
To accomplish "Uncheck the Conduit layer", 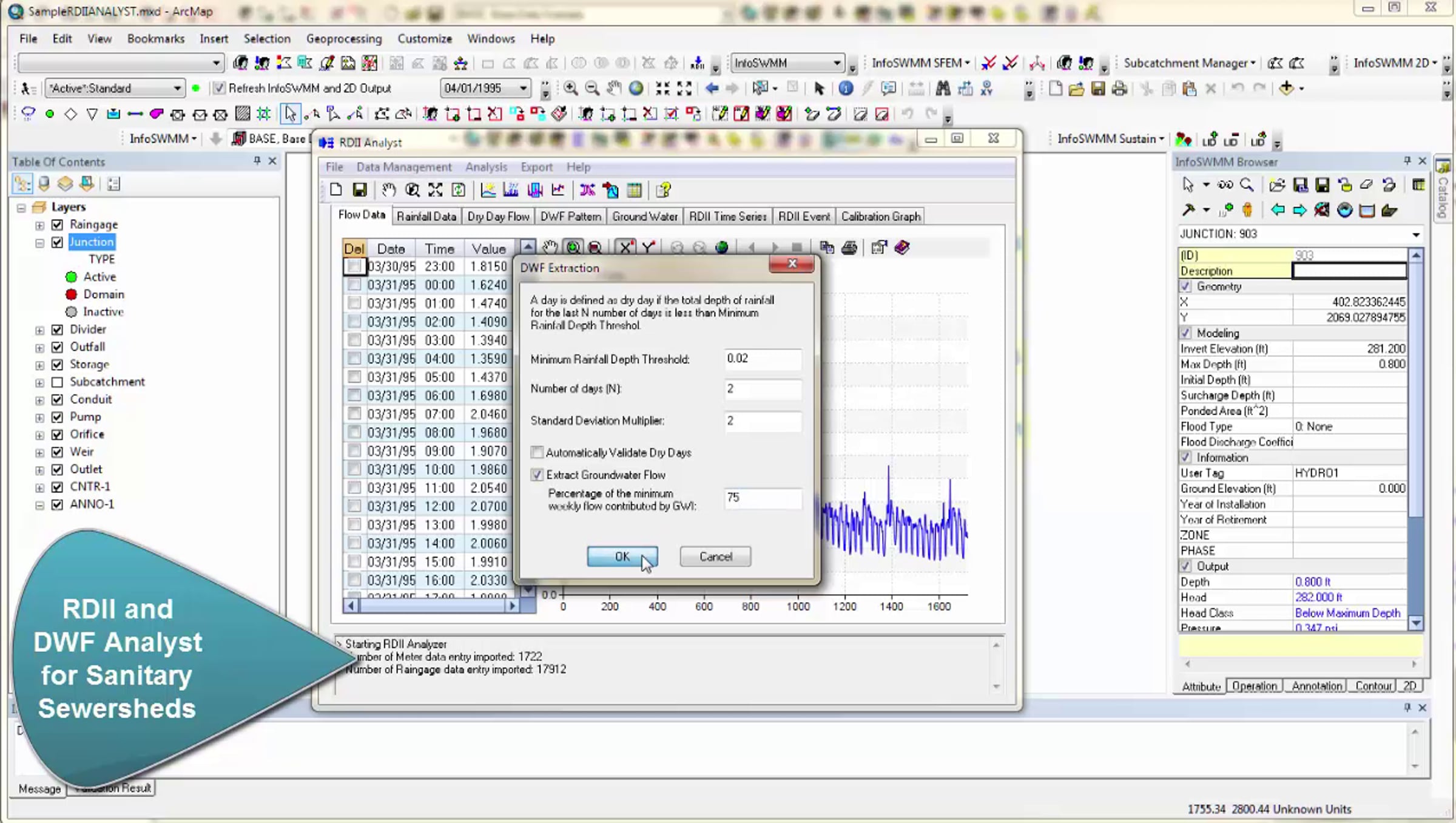I will 58,399.
